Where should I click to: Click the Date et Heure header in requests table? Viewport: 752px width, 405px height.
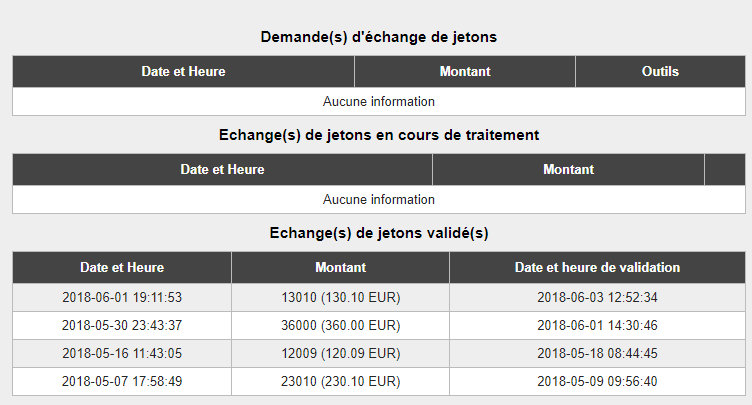[x=183, y=71]
